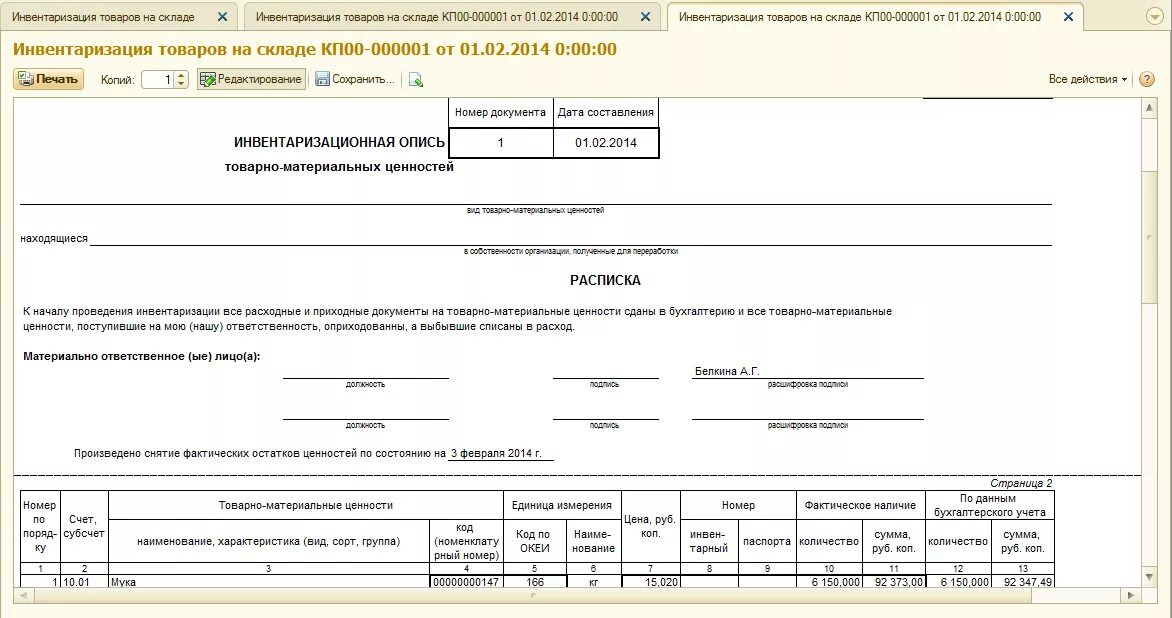Click horizontal scrollbar left arrow
Image resolution: width=1172 pixels, height=618 pixels.
[23, 596]
